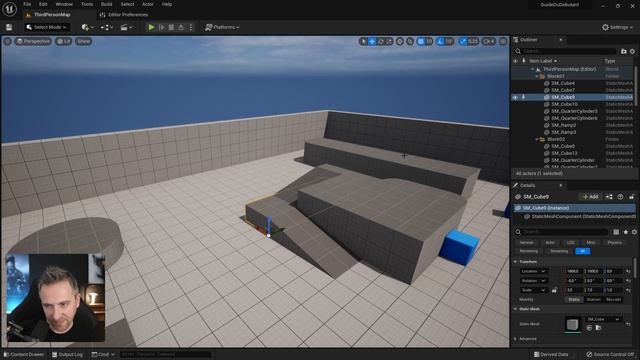Image resolution: width=640 pixels, height=360 pixels.
Task: Open the Select Mode dropdown
Action: [x=46, y=27]
